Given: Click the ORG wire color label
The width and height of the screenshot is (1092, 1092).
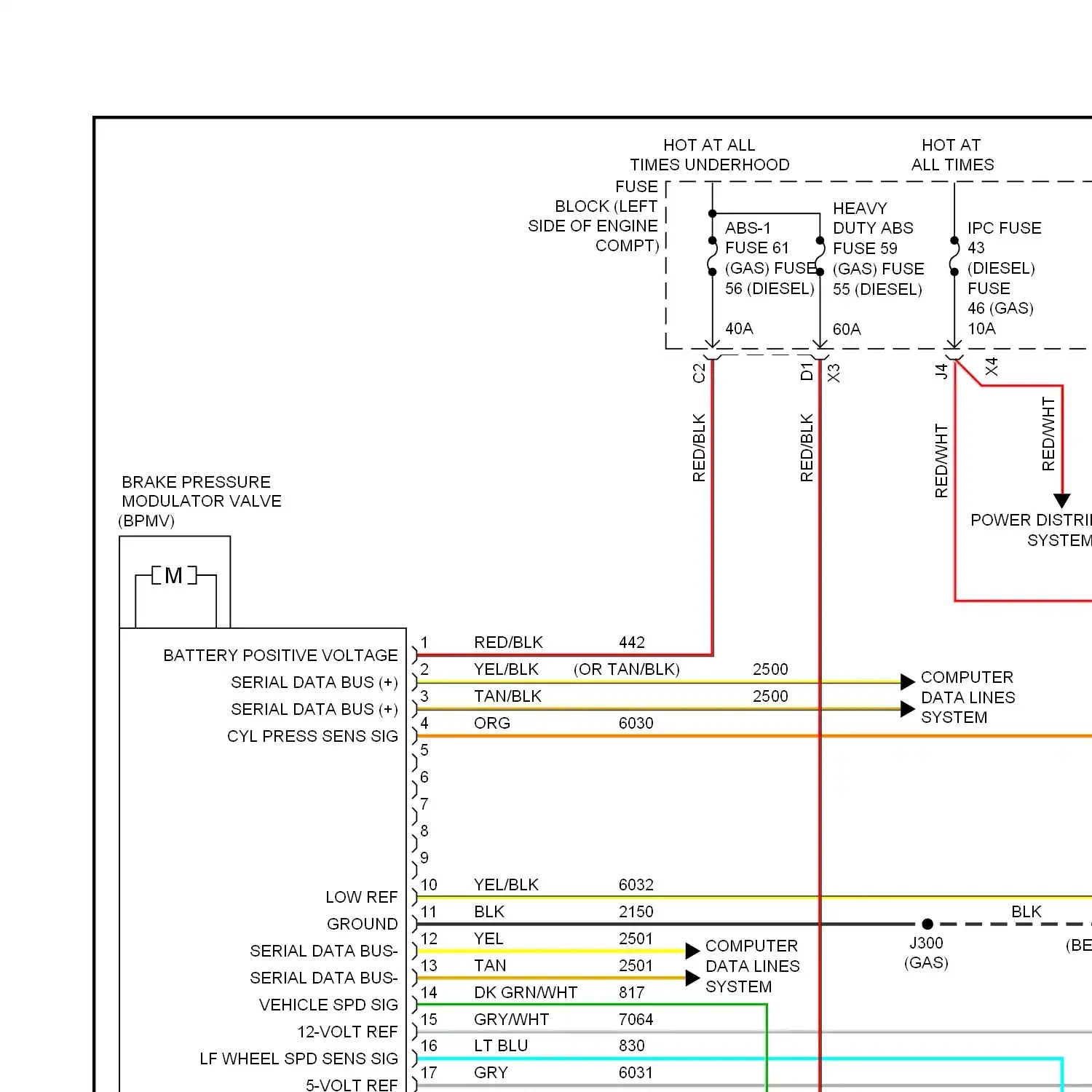Looking at the screenshot, I should (x=492, y=723).
